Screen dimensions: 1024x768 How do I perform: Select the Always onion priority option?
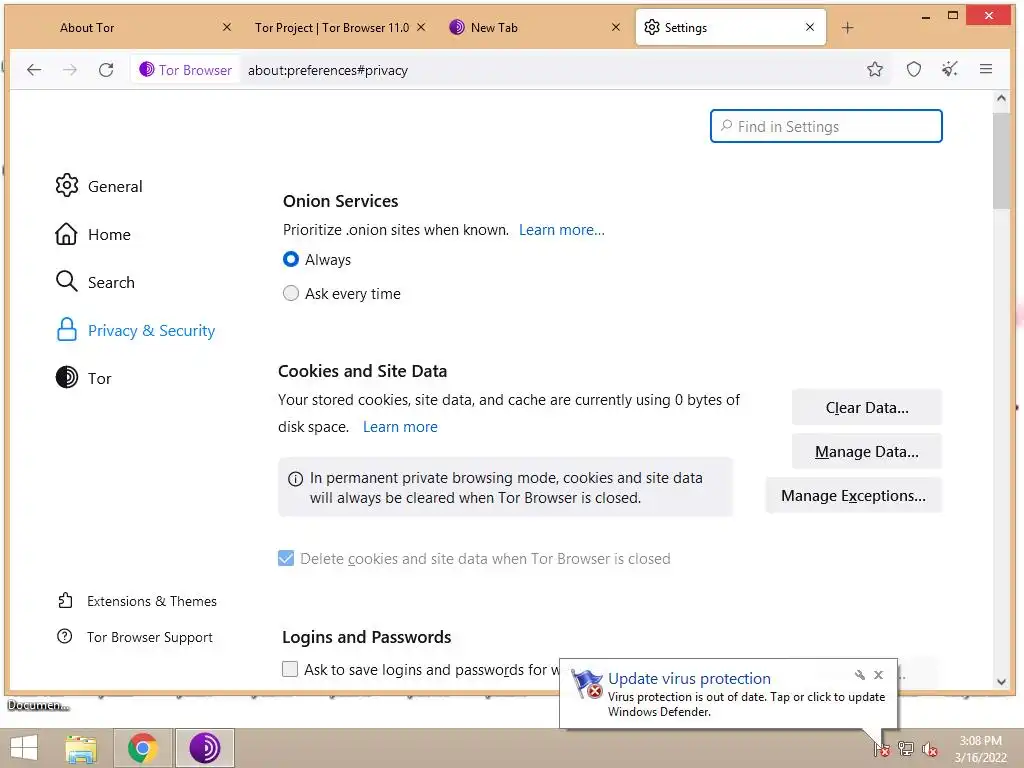coord(291,259)
